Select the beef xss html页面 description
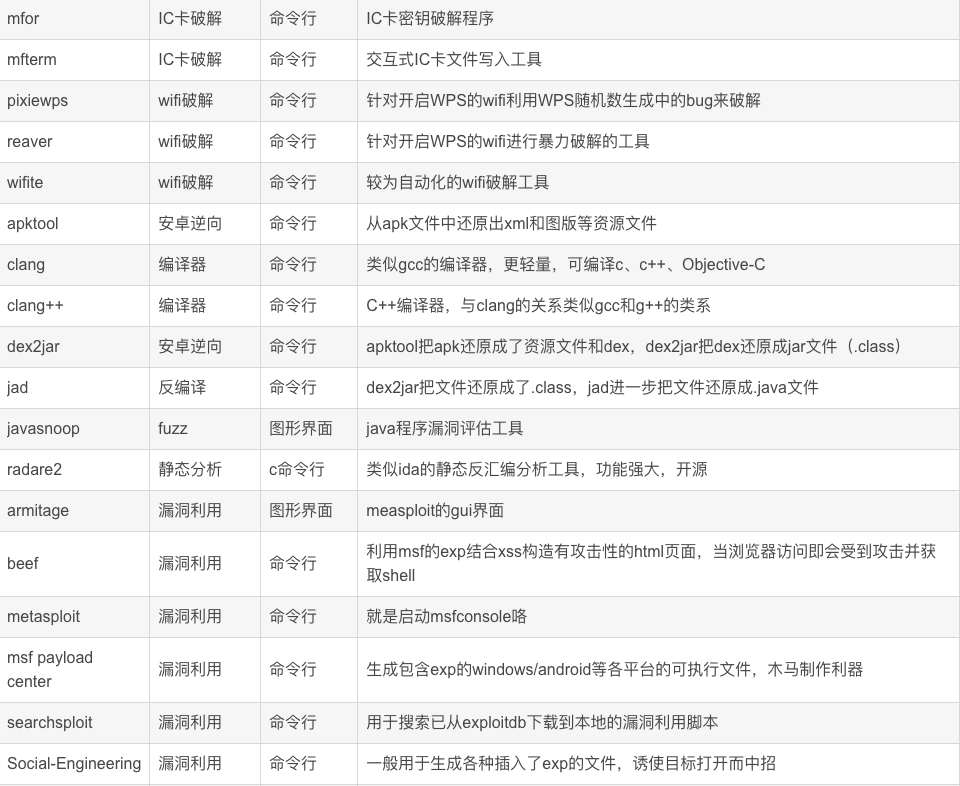This screenshot has height=786, width=960. tap(651, 563)
